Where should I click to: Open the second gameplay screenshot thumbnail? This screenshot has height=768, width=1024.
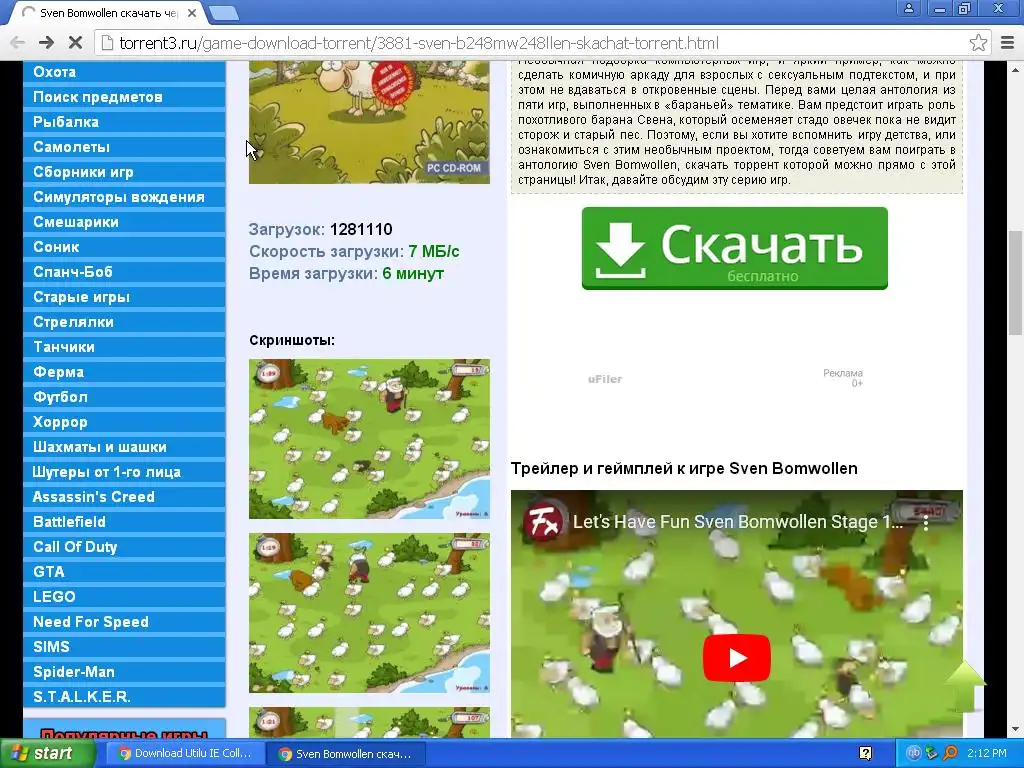click(x=369, y=613)
